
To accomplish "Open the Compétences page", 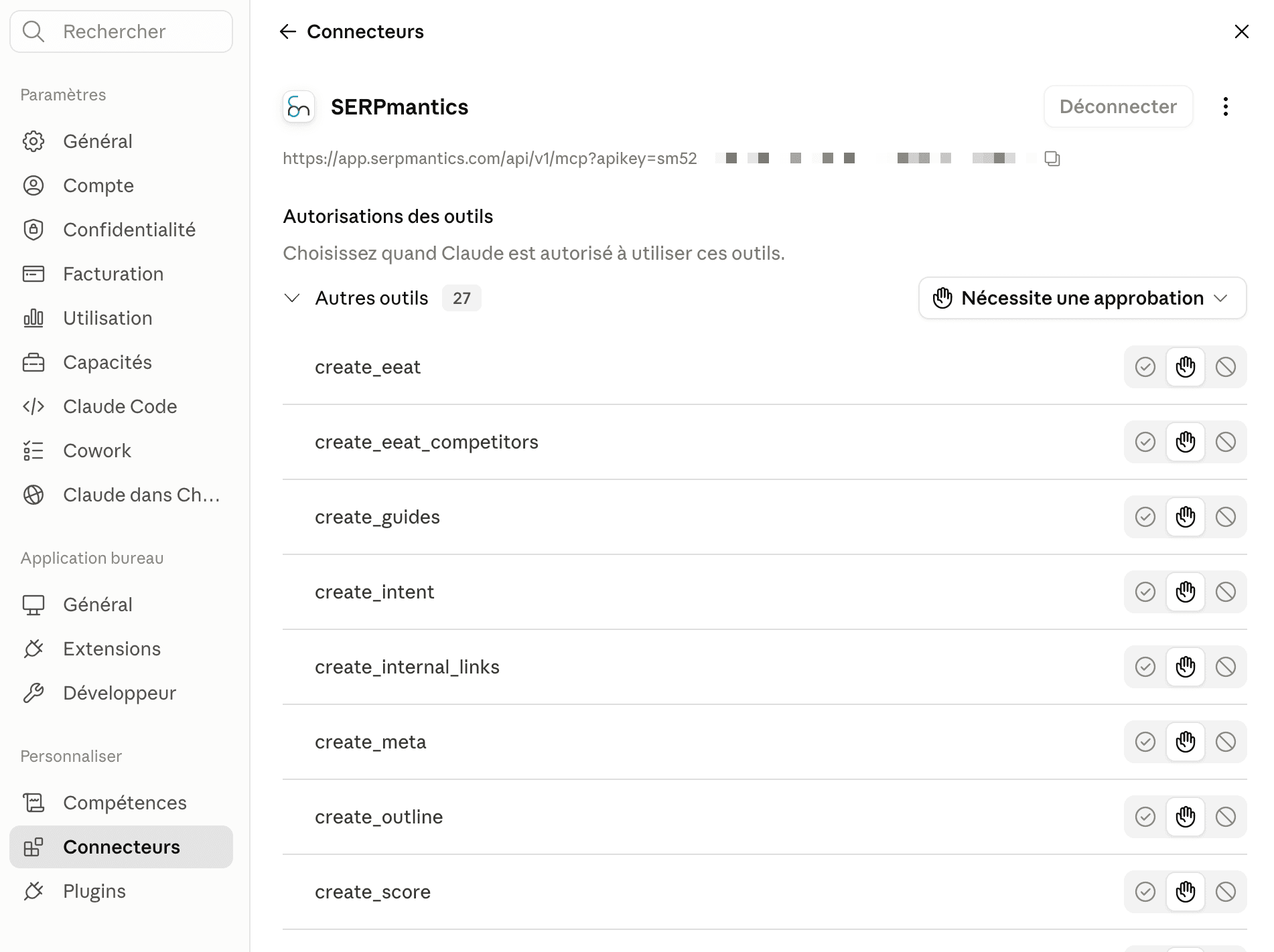I will pos(121,803).
